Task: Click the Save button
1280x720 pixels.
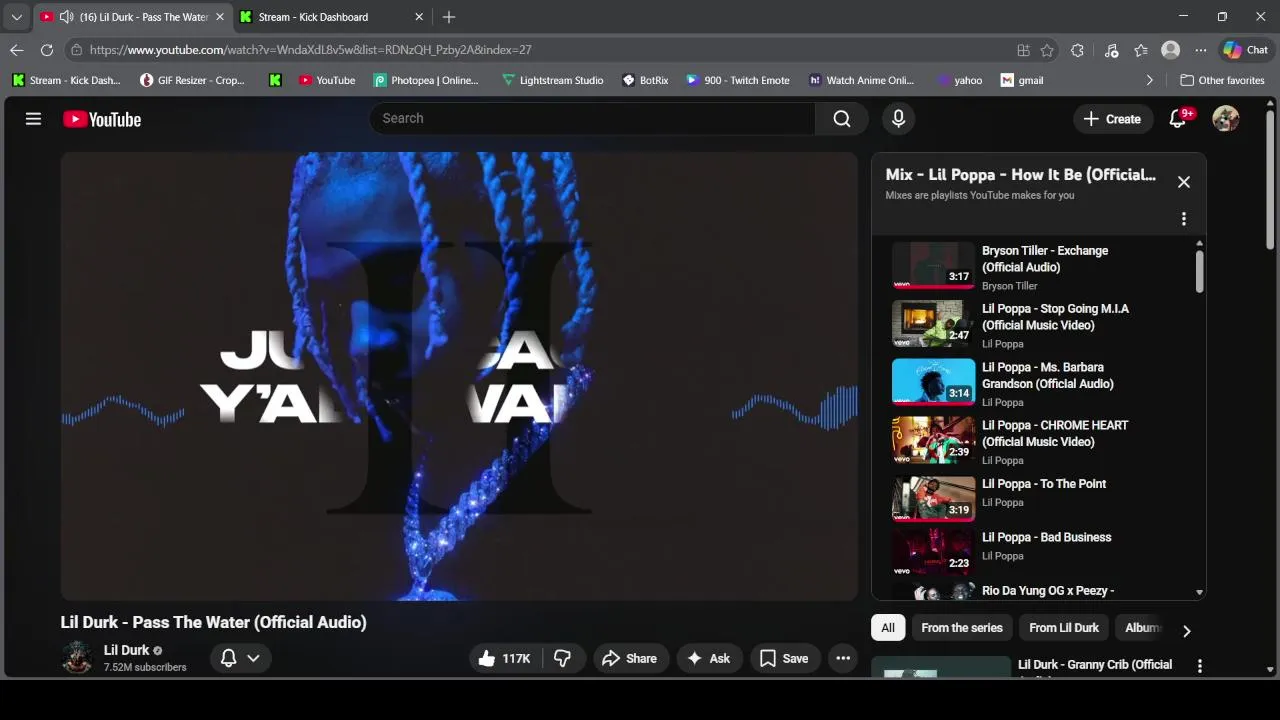Action: pos(784,658)
